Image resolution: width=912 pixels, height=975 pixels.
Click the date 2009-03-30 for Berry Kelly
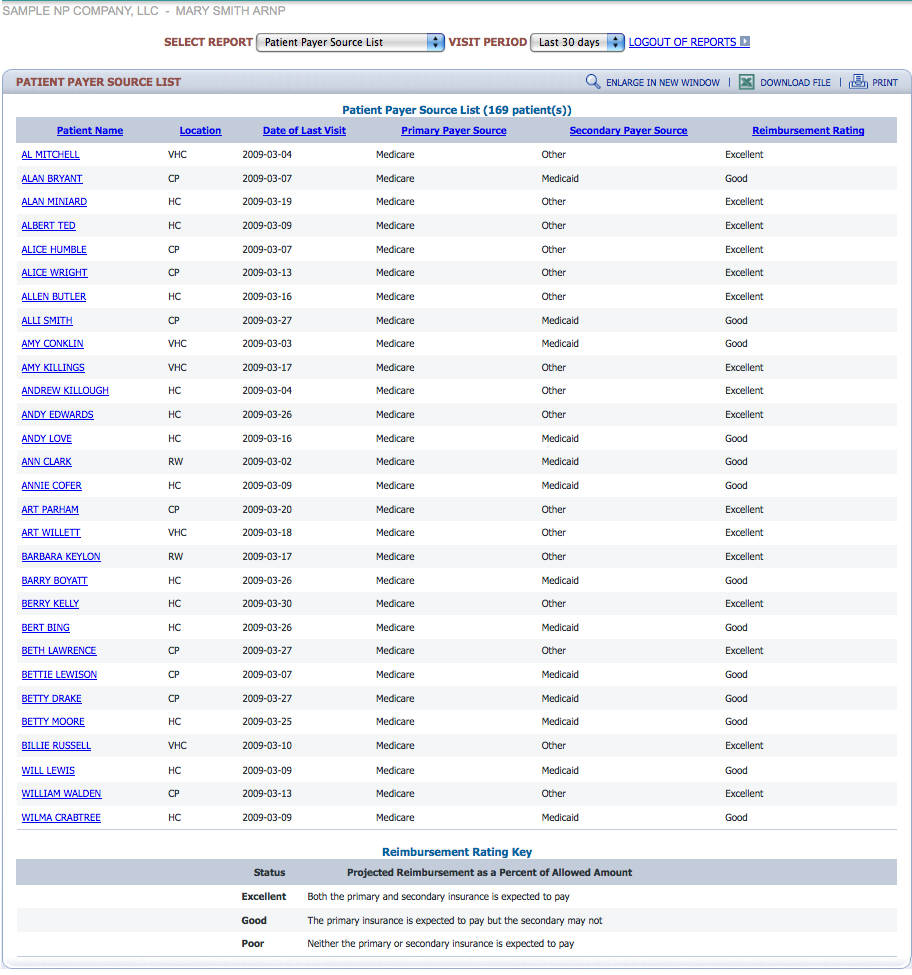click(267, 603)
